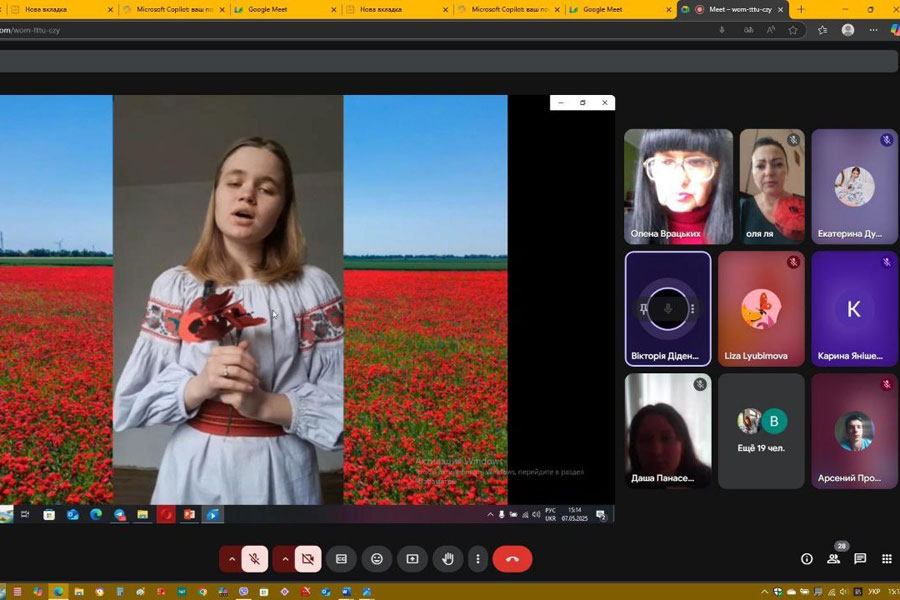Screen dimensions: 900x600
Task: Turn on the camera in Meet
Action: [x=308, y=559]
